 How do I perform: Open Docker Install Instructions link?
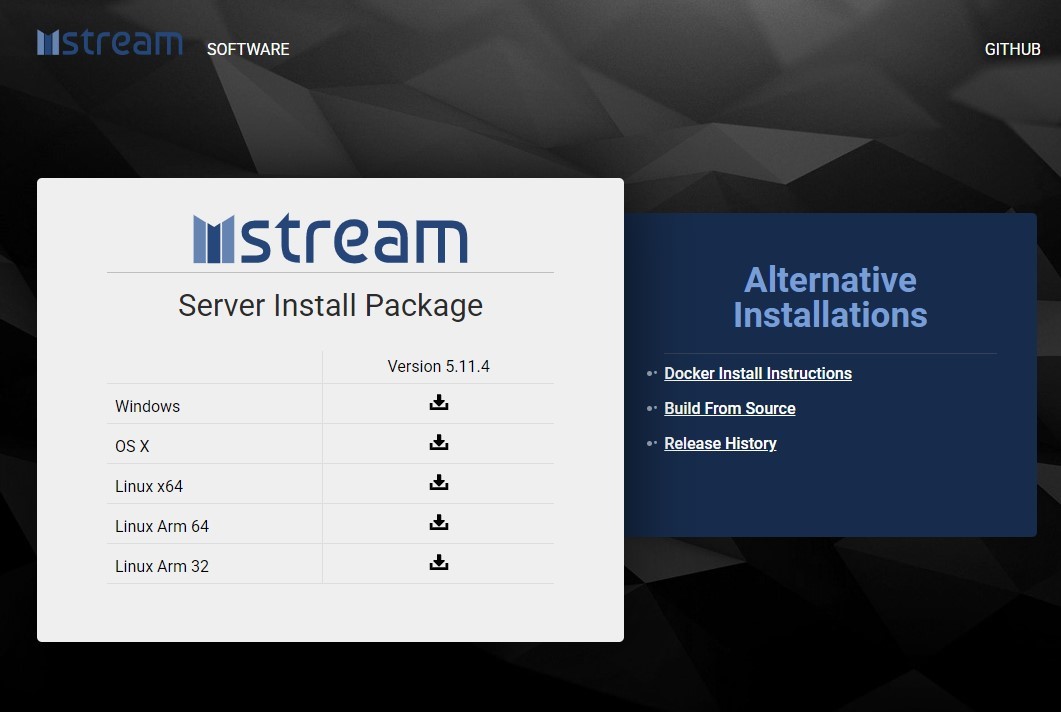click(758, 374)
